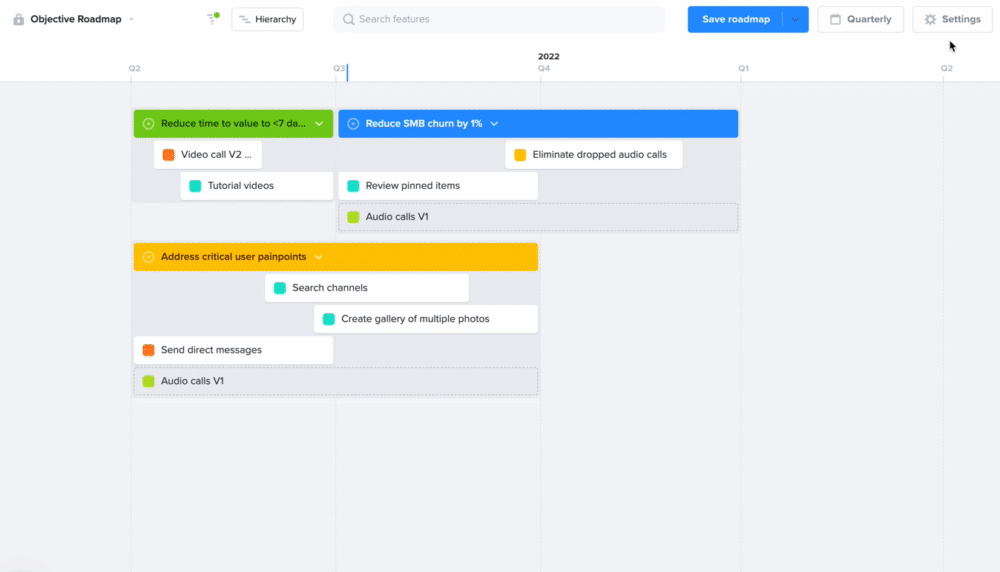The image size is (1000, 572).
Task: Click circle icon on Reduce time to value objective
Action: 148,124
